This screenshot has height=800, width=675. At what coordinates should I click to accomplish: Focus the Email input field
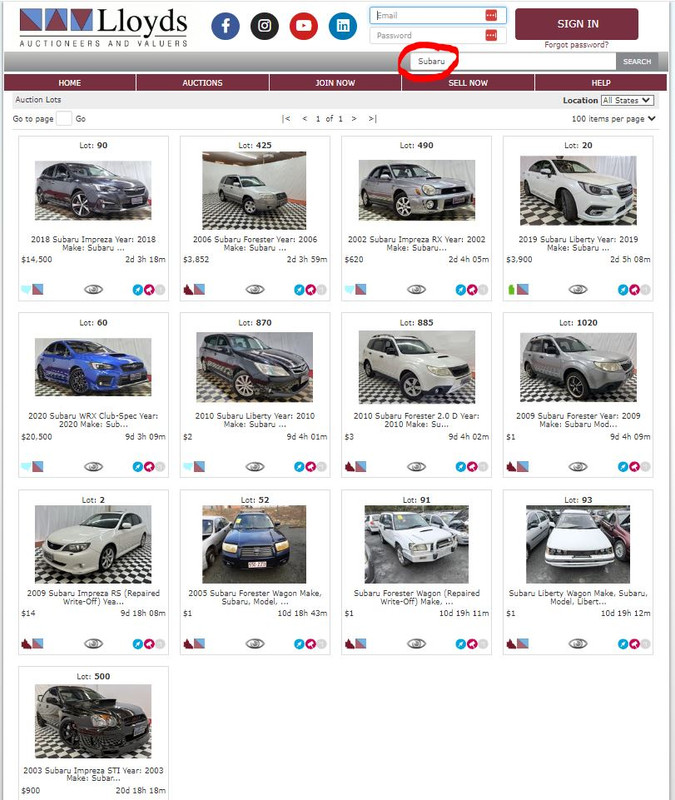point(438,15)
